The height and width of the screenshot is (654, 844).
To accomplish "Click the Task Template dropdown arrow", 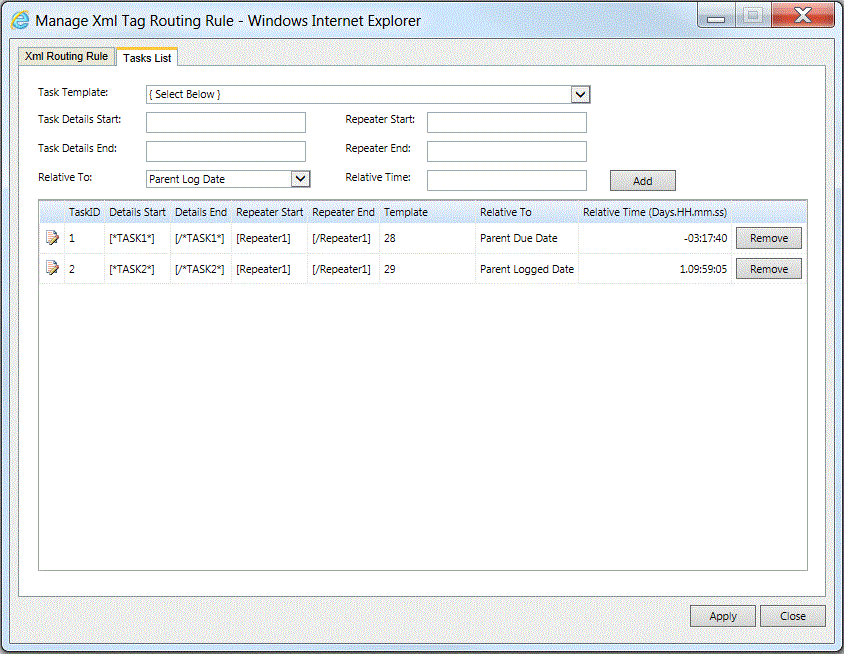I will click(x=580, y=94).
